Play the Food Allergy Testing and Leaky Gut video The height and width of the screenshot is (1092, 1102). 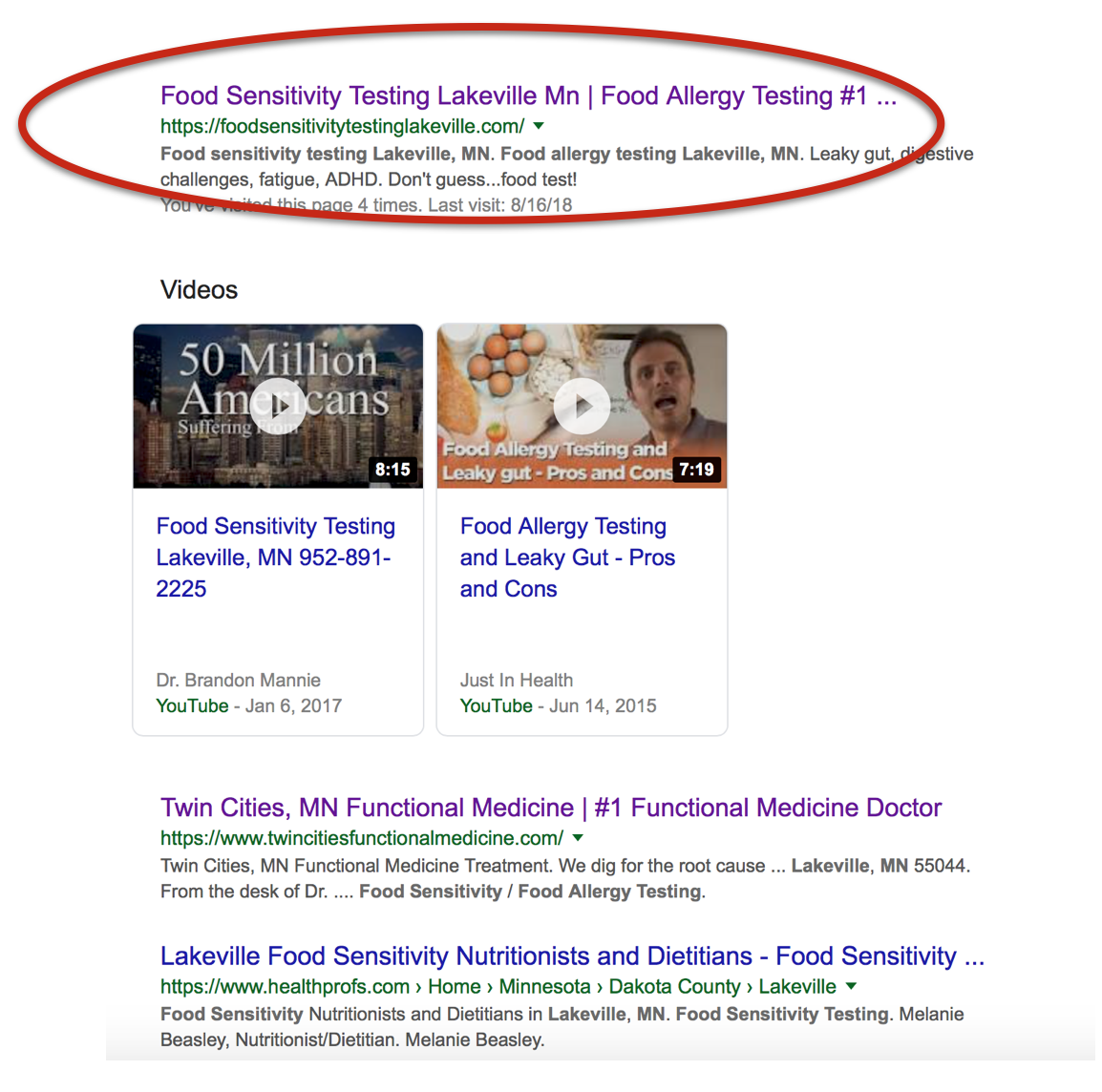point(582,406)
